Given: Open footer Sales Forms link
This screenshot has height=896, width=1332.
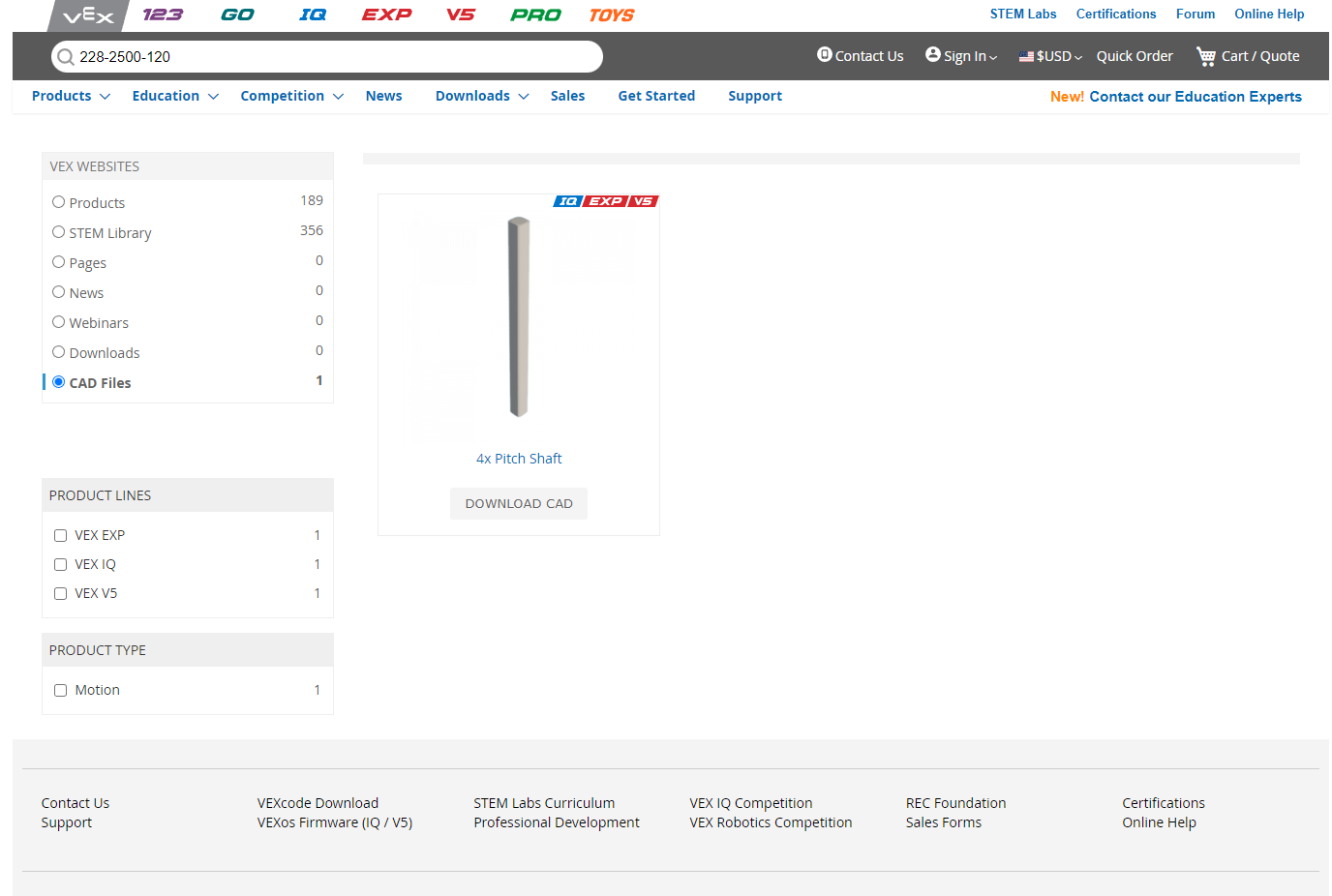Looking at the screenshot, I should [944, 822].
